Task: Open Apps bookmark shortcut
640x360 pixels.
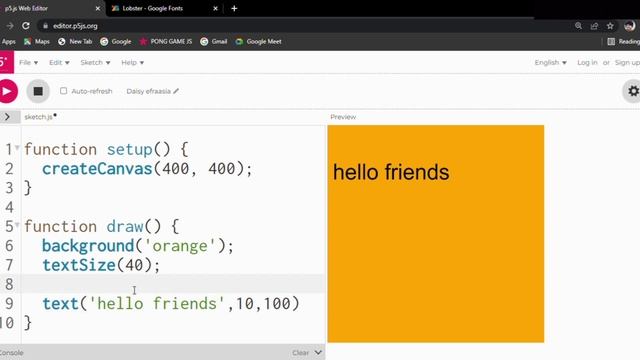Action: pos(8,42)
